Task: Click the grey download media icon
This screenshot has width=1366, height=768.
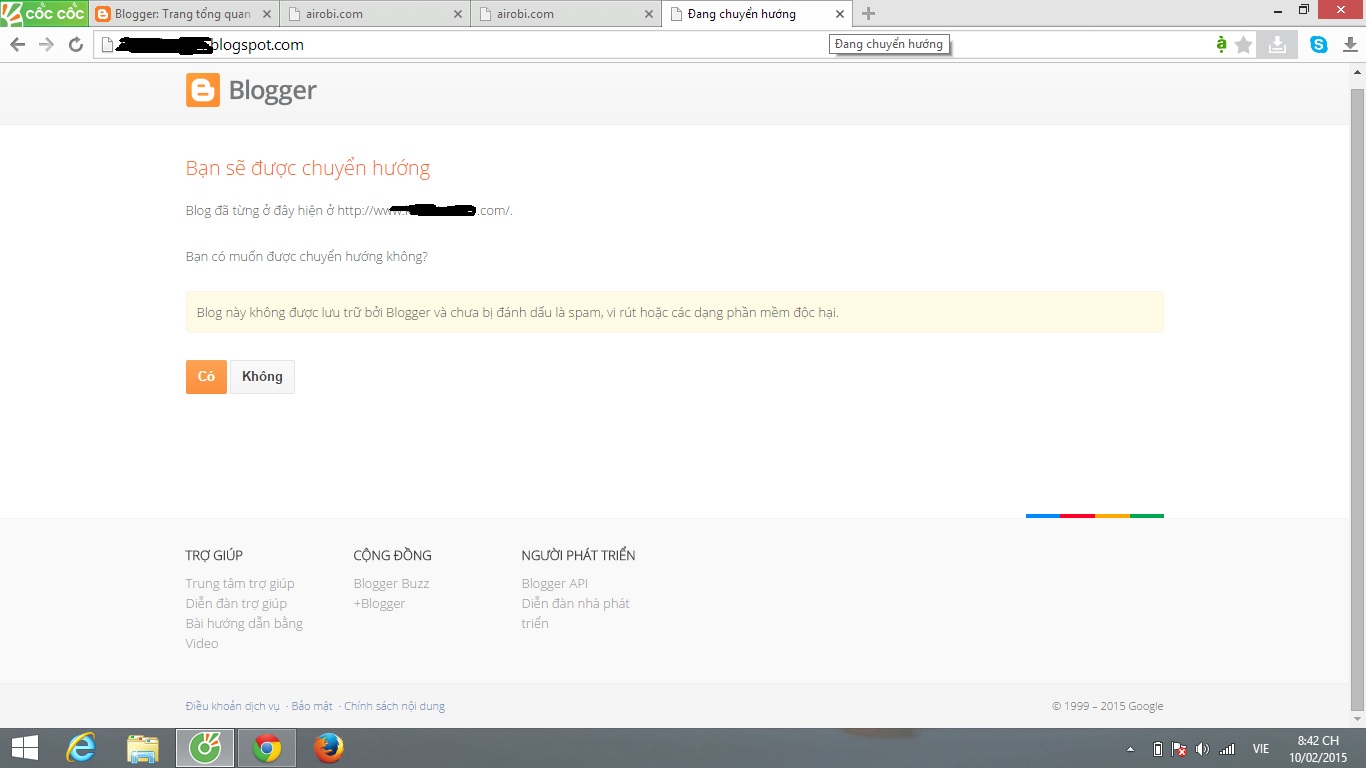Action: (1277, 45)
